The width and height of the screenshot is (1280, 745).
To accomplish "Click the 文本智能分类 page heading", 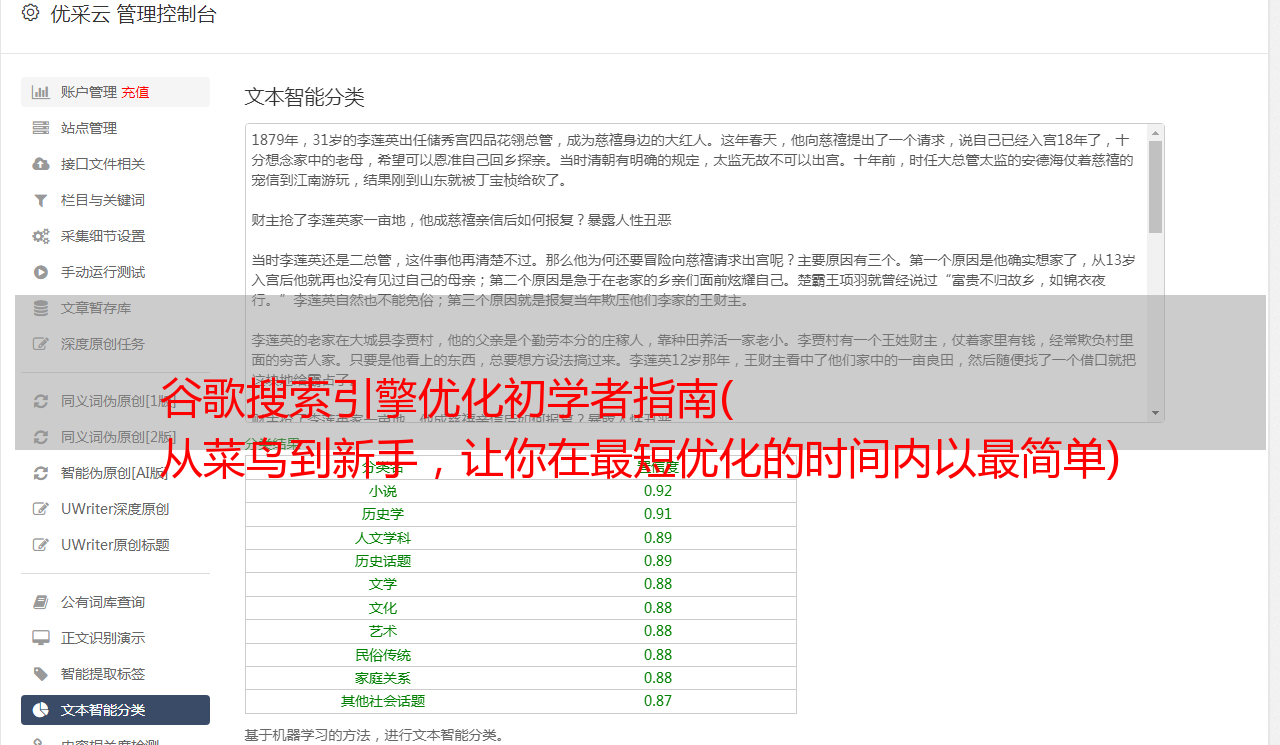I will pyautogui.click(x=305, y=97).
